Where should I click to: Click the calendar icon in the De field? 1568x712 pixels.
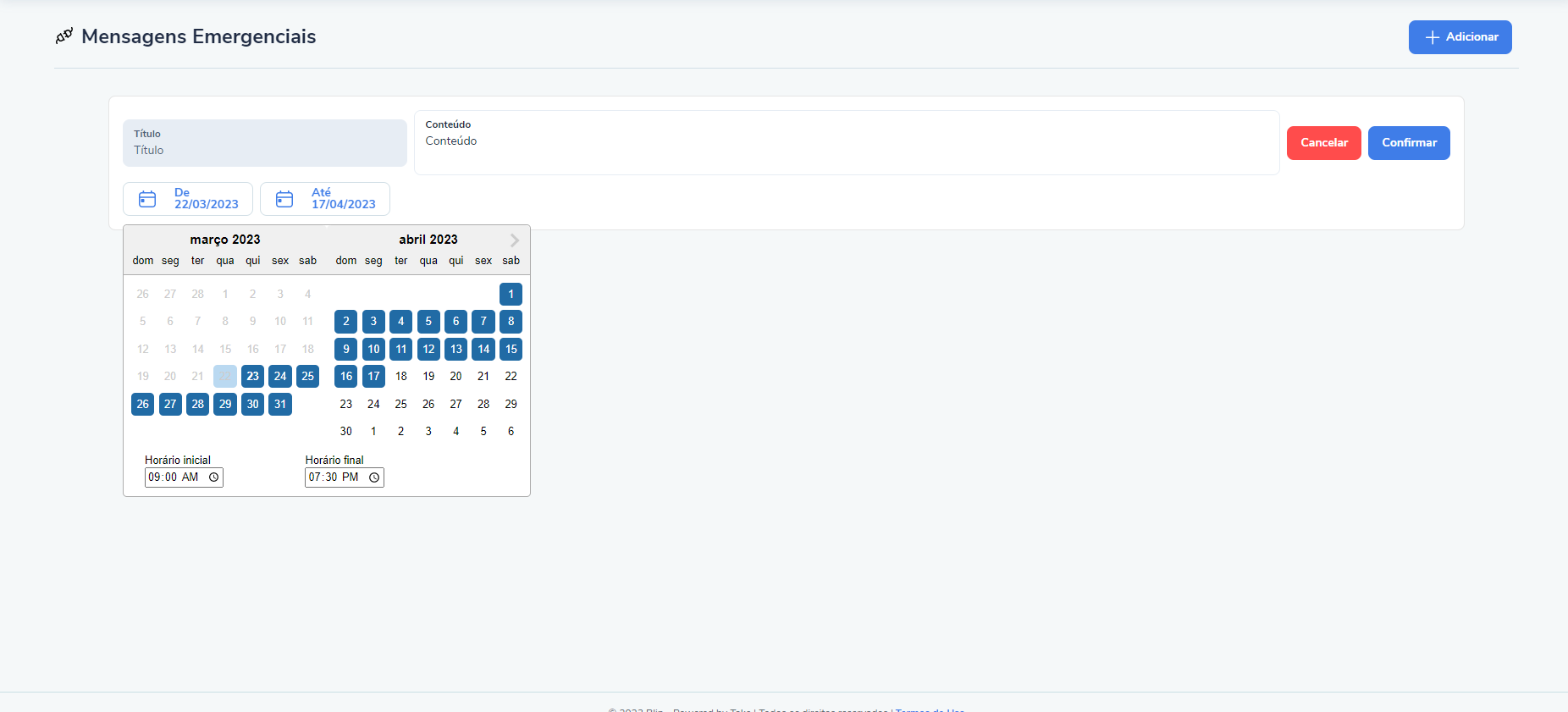(x=147, y=199)
